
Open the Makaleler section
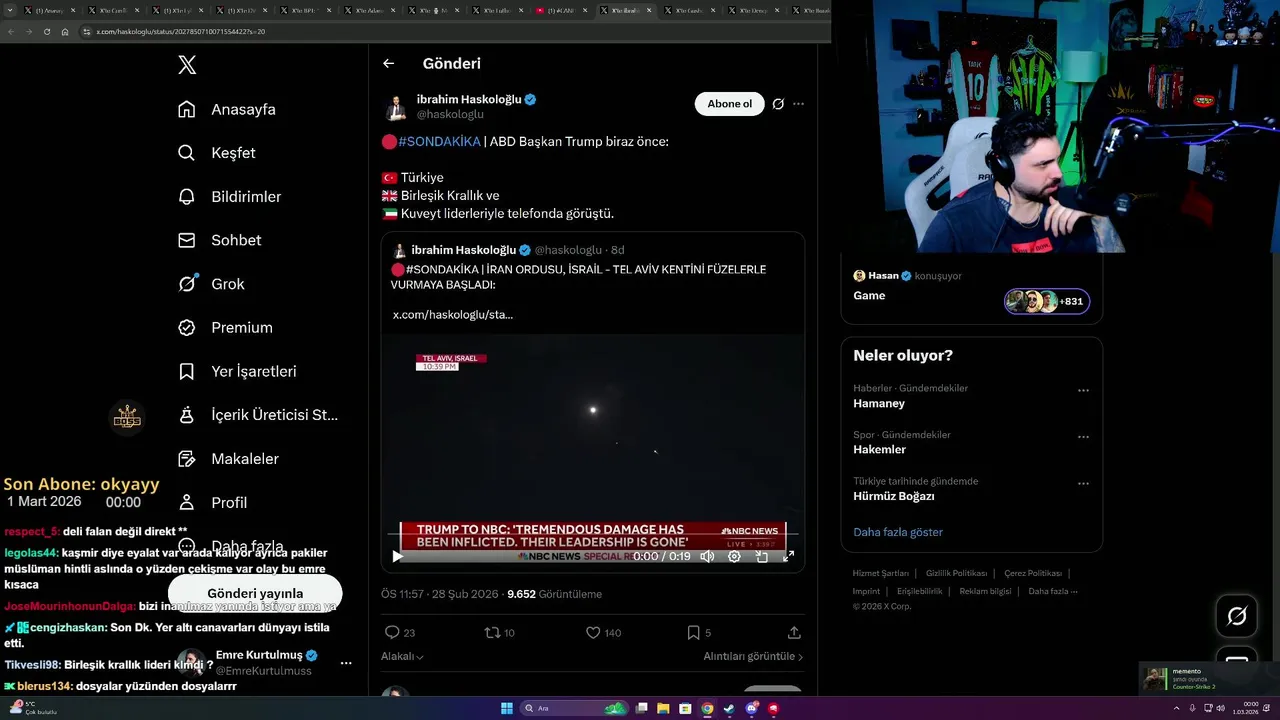point(228,459)
